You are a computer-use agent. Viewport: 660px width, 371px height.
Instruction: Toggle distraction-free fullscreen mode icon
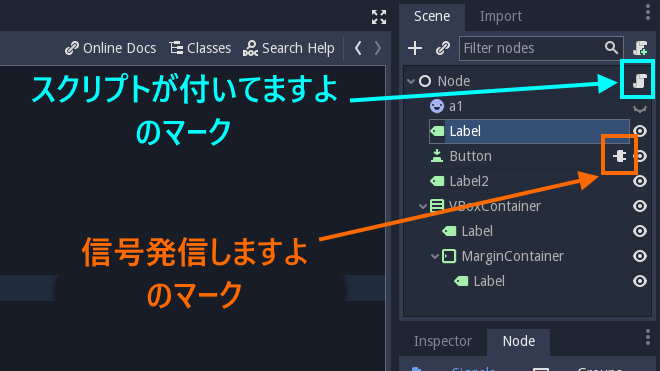(379, 17)
